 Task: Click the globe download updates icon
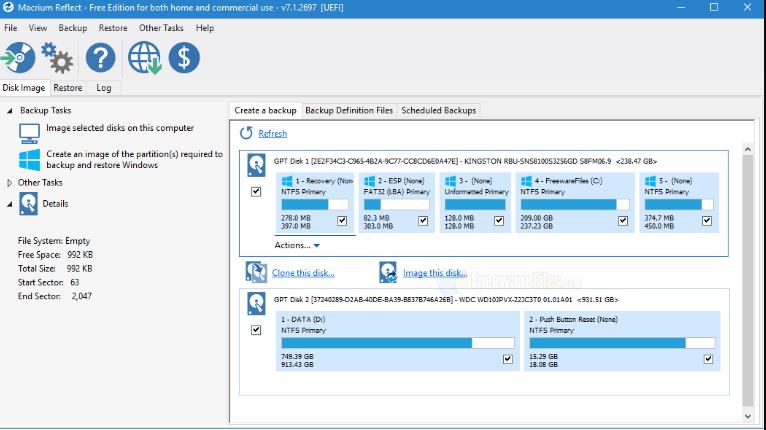pyautogui.click(x=145, y=58)
